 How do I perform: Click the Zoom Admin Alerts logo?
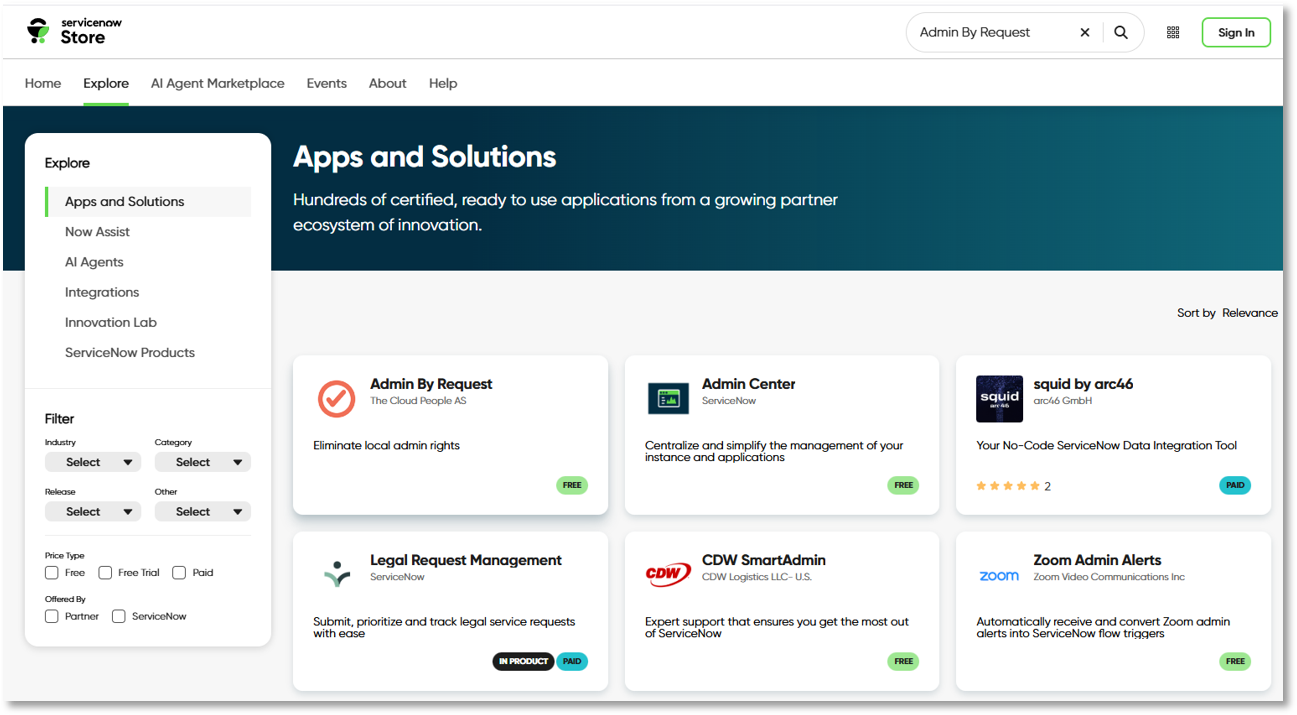(x=999, y=576)
